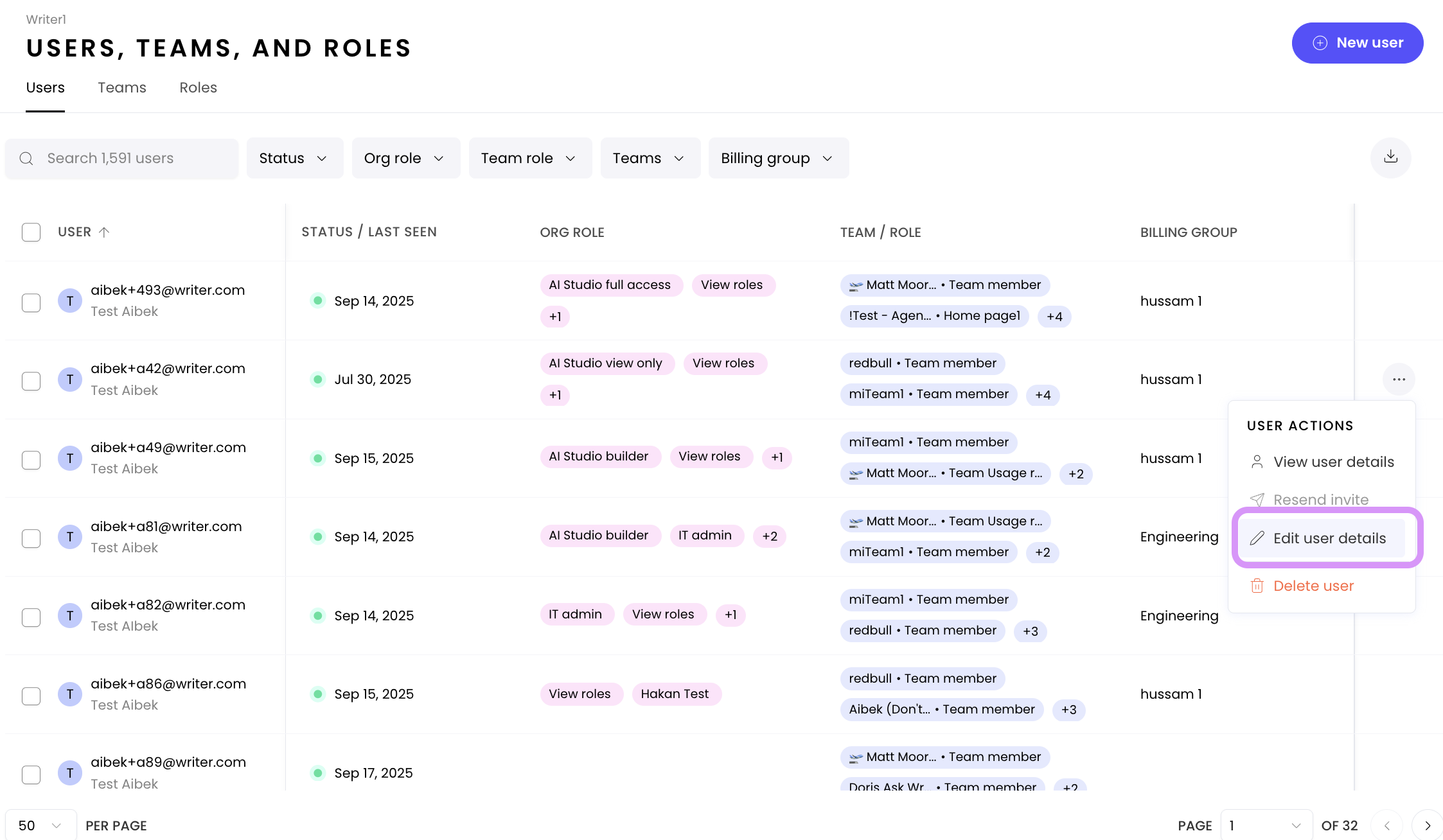Screen dimensions: 1443x840
Task: Click sort arrow next to USER header
Action: click(104, 232)
